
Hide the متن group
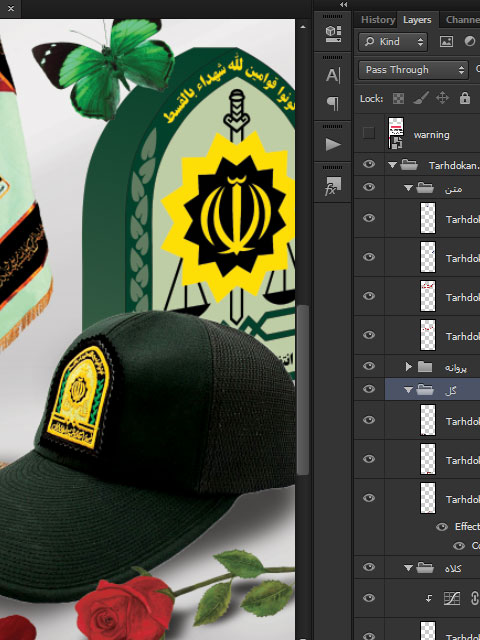369,187
